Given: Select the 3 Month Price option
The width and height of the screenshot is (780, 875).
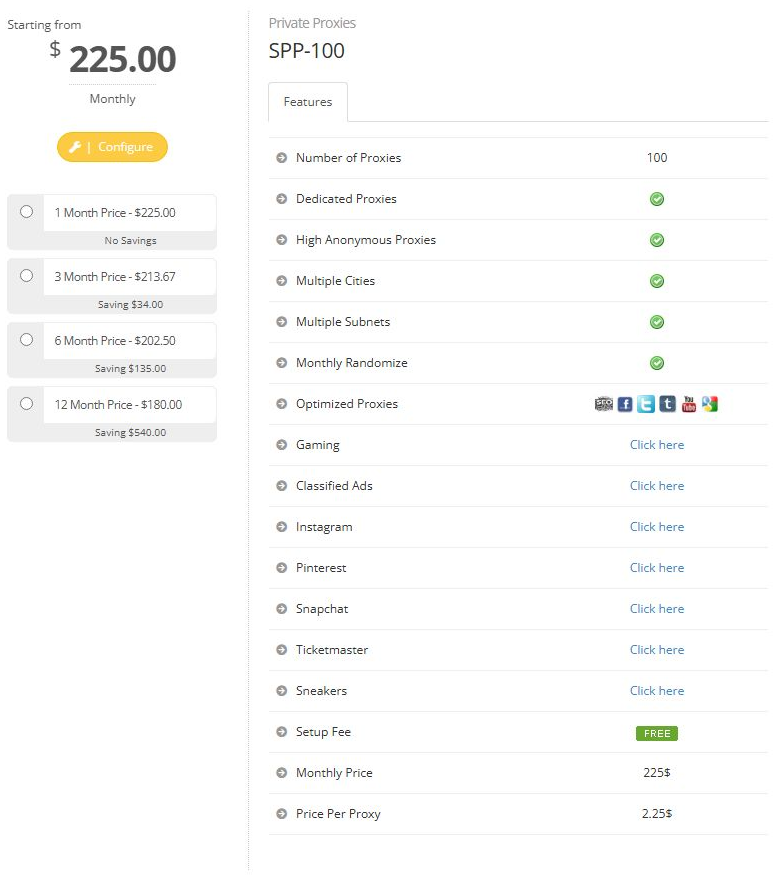Looking at the screenshot, I should pyautogui.click(x=26, y=276).
